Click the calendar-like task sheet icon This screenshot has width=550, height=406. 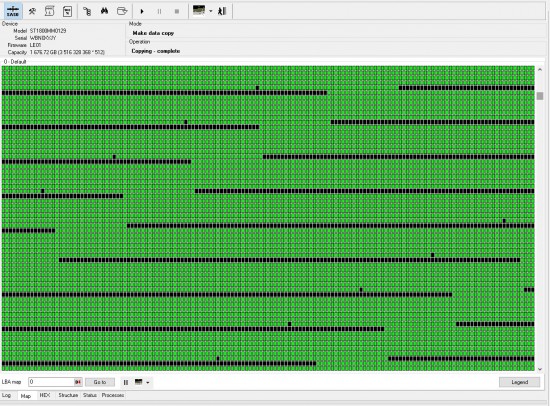(x=49, y=11)
